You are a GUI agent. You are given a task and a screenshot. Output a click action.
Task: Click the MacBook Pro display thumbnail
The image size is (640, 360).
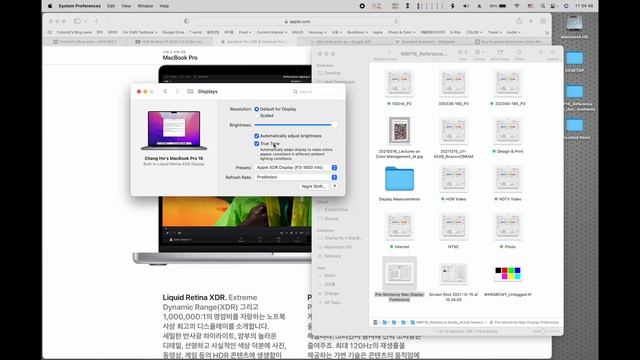tap(174, 130)
